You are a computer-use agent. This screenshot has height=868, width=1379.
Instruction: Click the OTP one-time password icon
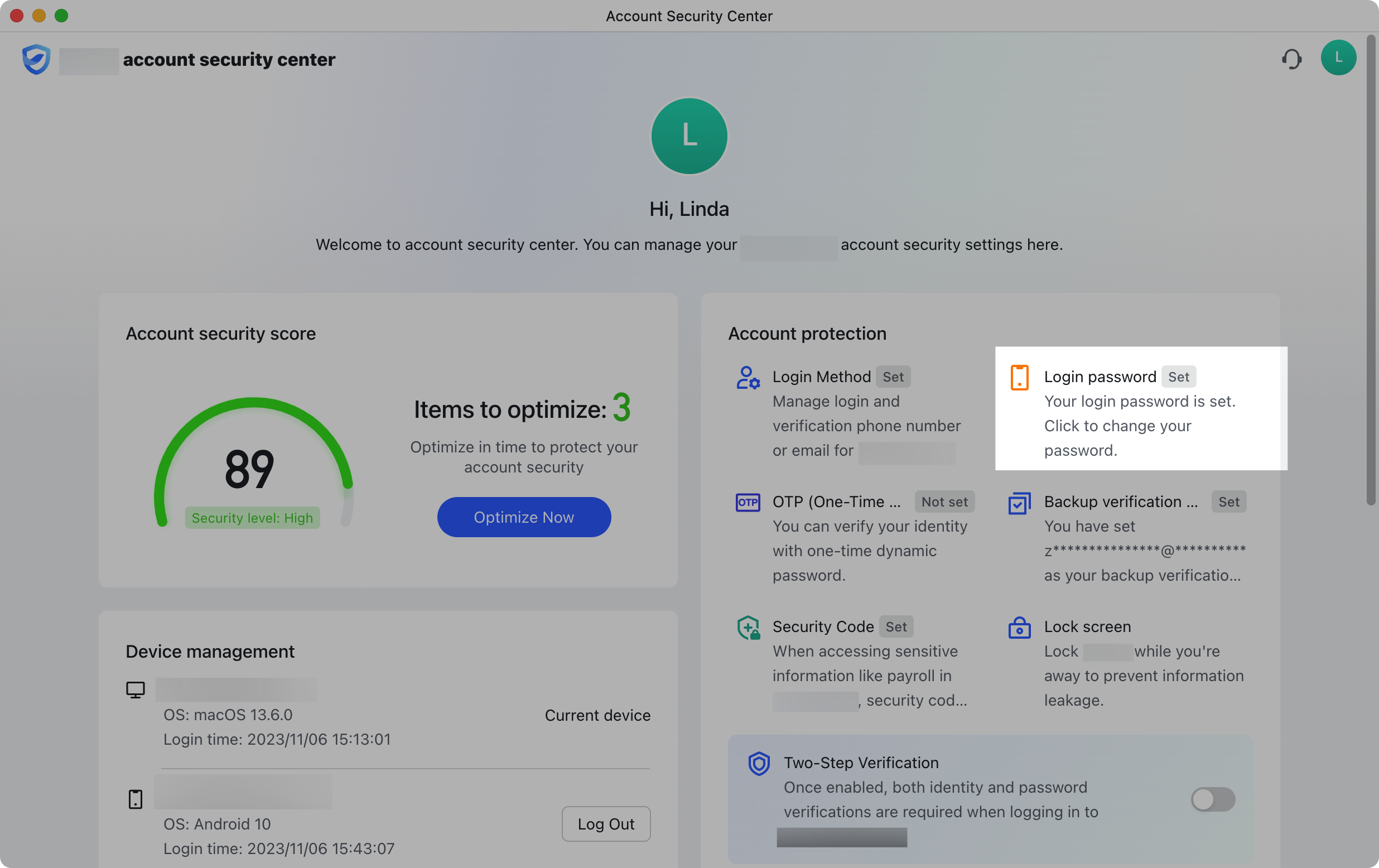(x=748, y=501)
